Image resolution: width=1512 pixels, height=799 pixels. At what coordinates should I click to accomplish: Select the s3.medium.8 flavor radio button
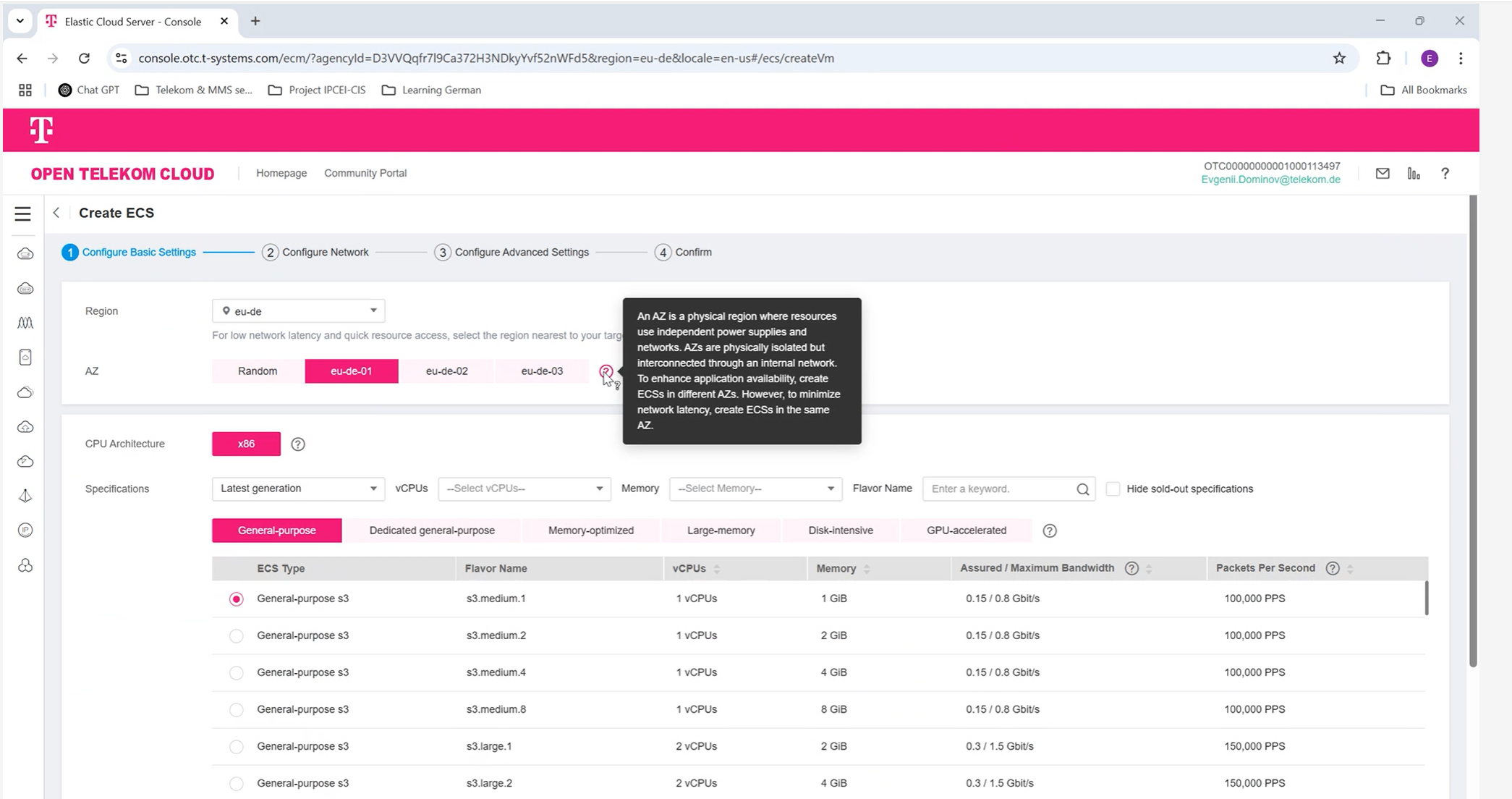[236, 710]
